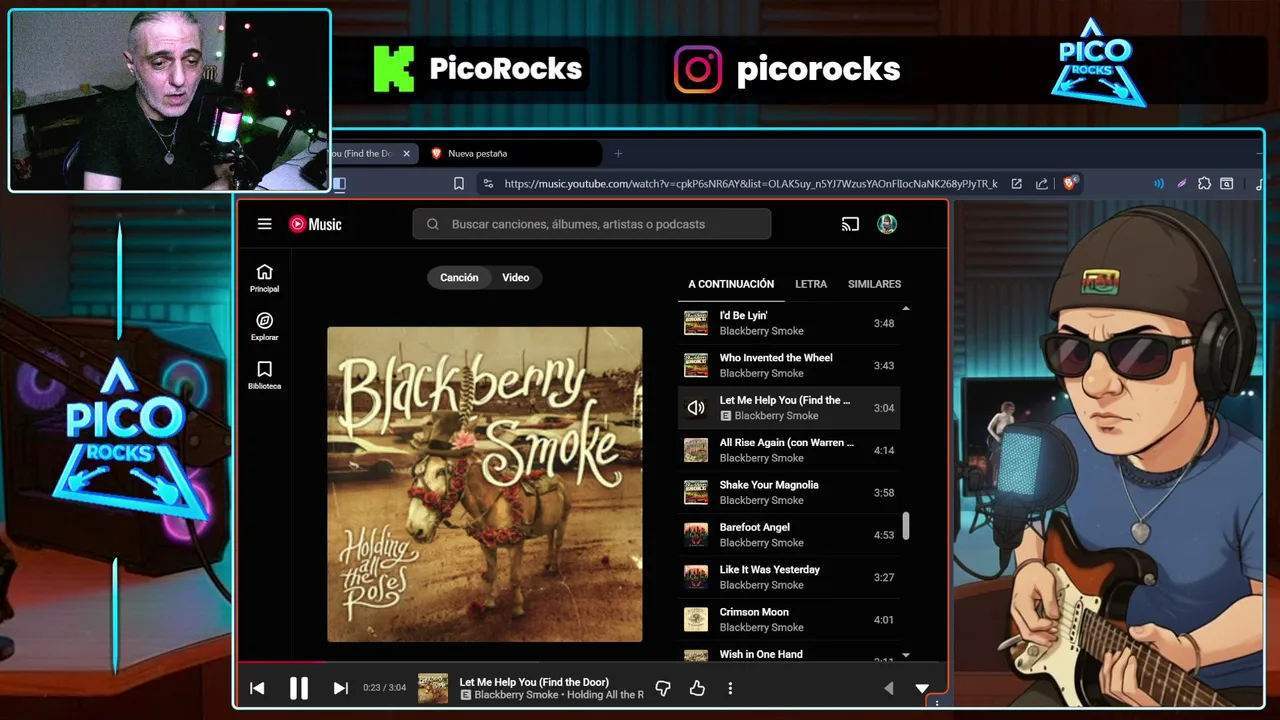The width and height of the screenshot is (1280, 720).
Task: Click the bookmark icon in browser toolbar
Action: (x=459, y=184)
